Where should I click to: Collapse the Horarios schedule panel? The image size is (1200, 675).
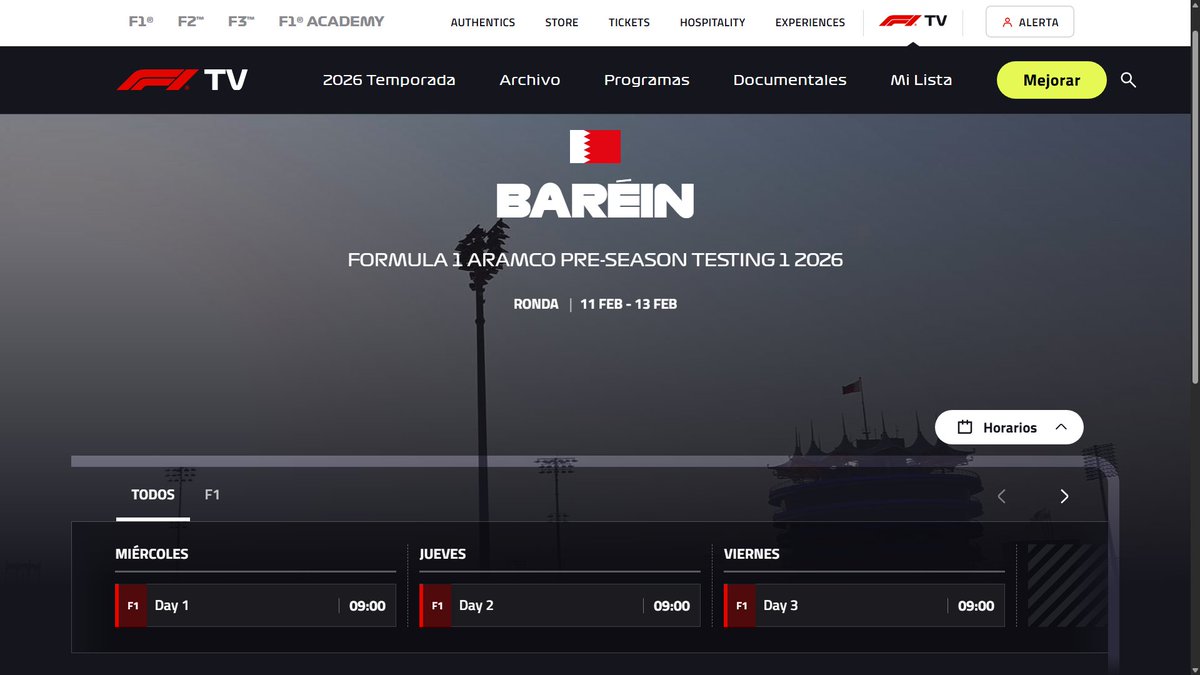click(1062, 427)
